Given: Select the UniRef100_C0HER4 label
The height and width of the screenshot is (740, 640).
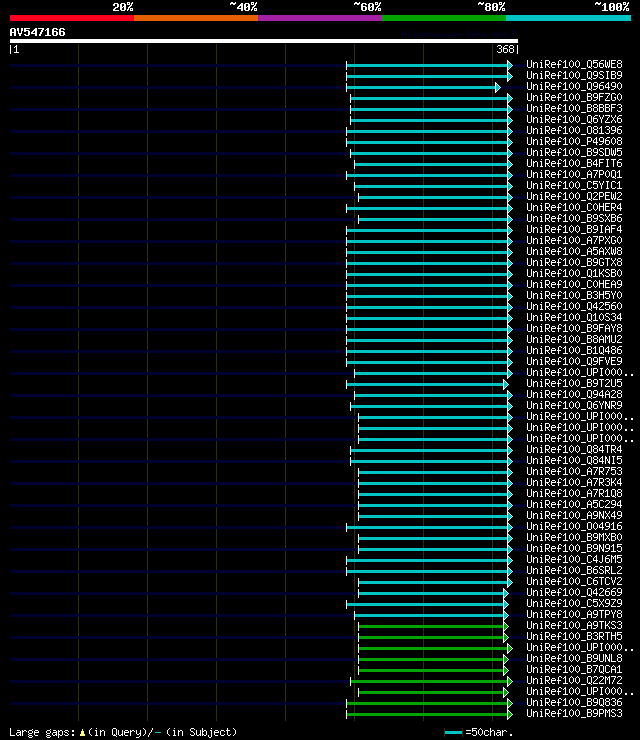Looking at the screenshot, I should 574,207.
